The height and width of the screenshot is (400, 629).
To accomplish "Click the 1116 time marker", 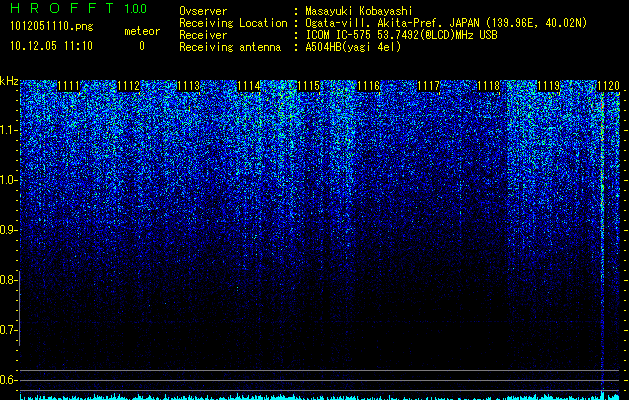I will point(369,86).
